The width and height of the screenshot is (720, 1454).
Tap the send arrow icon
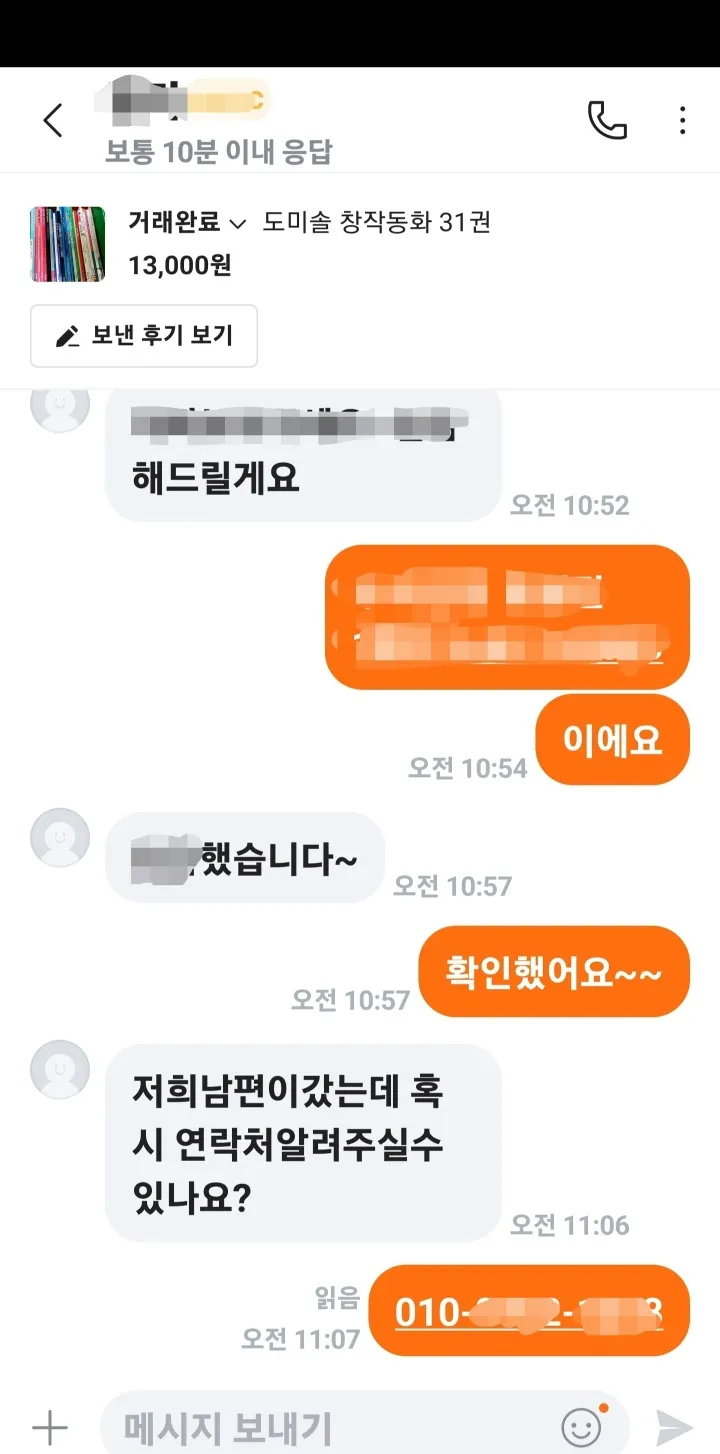click(x=674, y=1427)
